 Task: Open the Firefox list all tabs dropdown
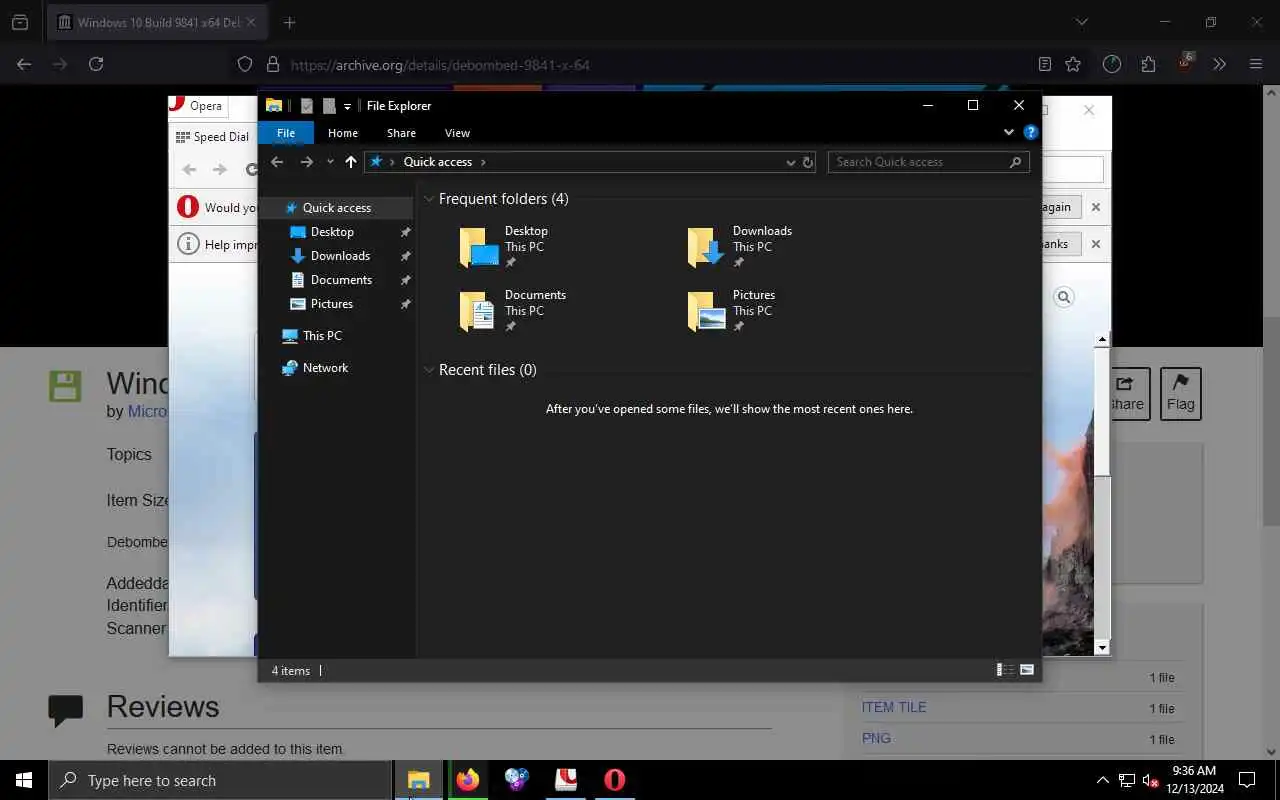click(x=1081, y=22)
